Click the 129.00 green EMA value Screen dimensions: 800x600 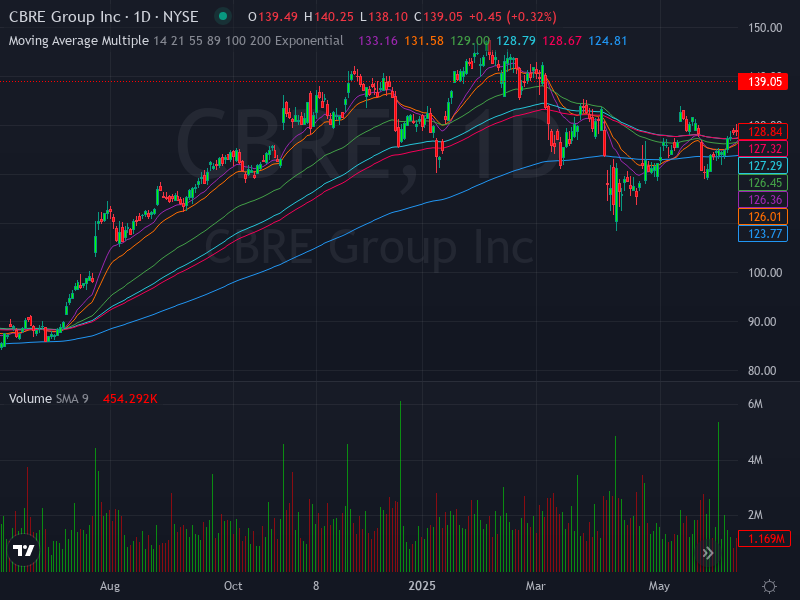[470, 41]
